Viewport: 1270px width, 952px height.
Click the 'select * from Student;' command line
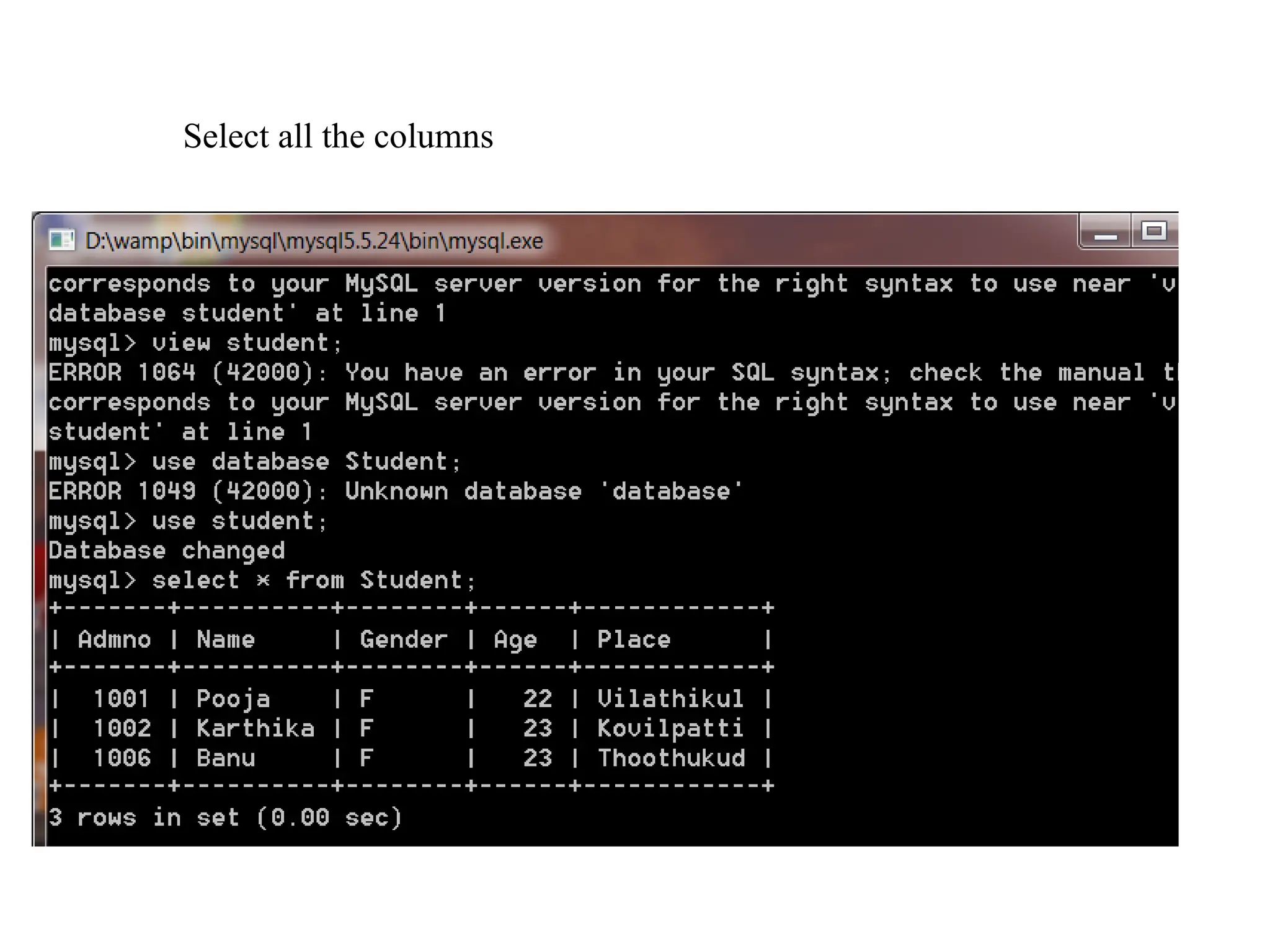pyautogui.click(x=262, y=581)
